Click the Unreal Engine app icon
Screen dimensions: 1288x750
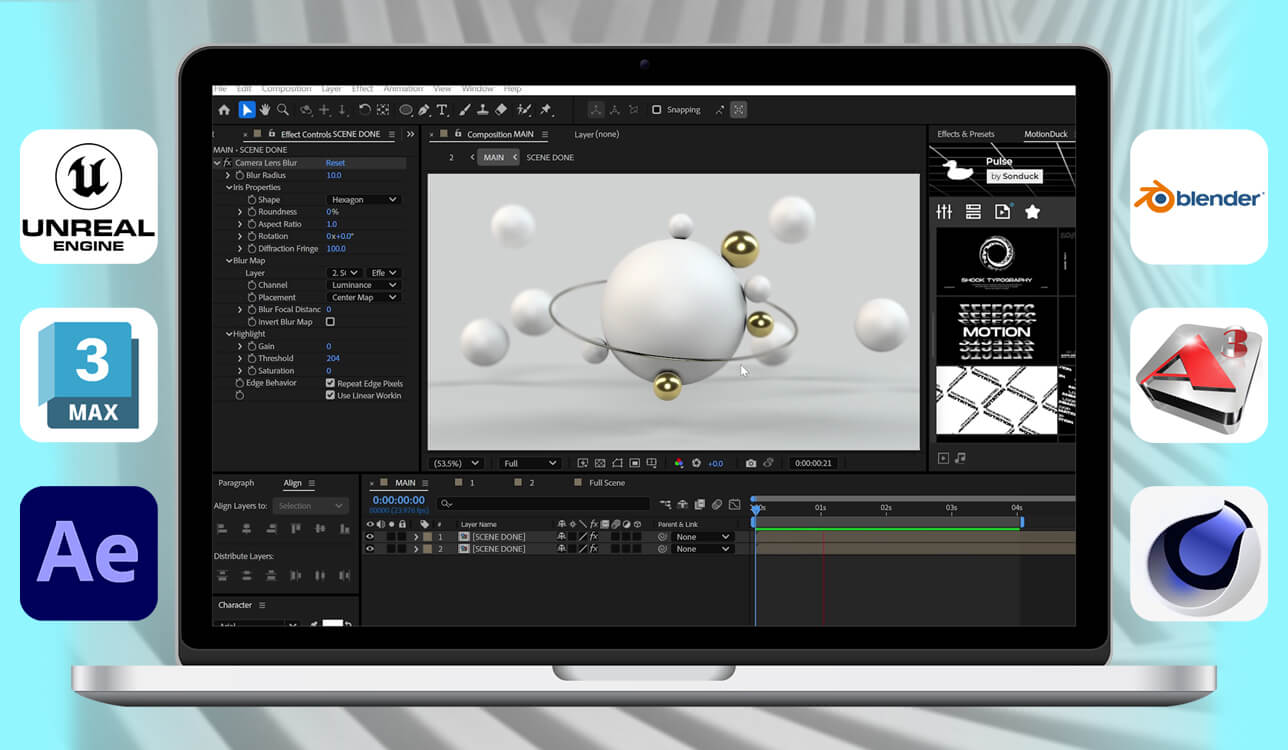(89, 197)
